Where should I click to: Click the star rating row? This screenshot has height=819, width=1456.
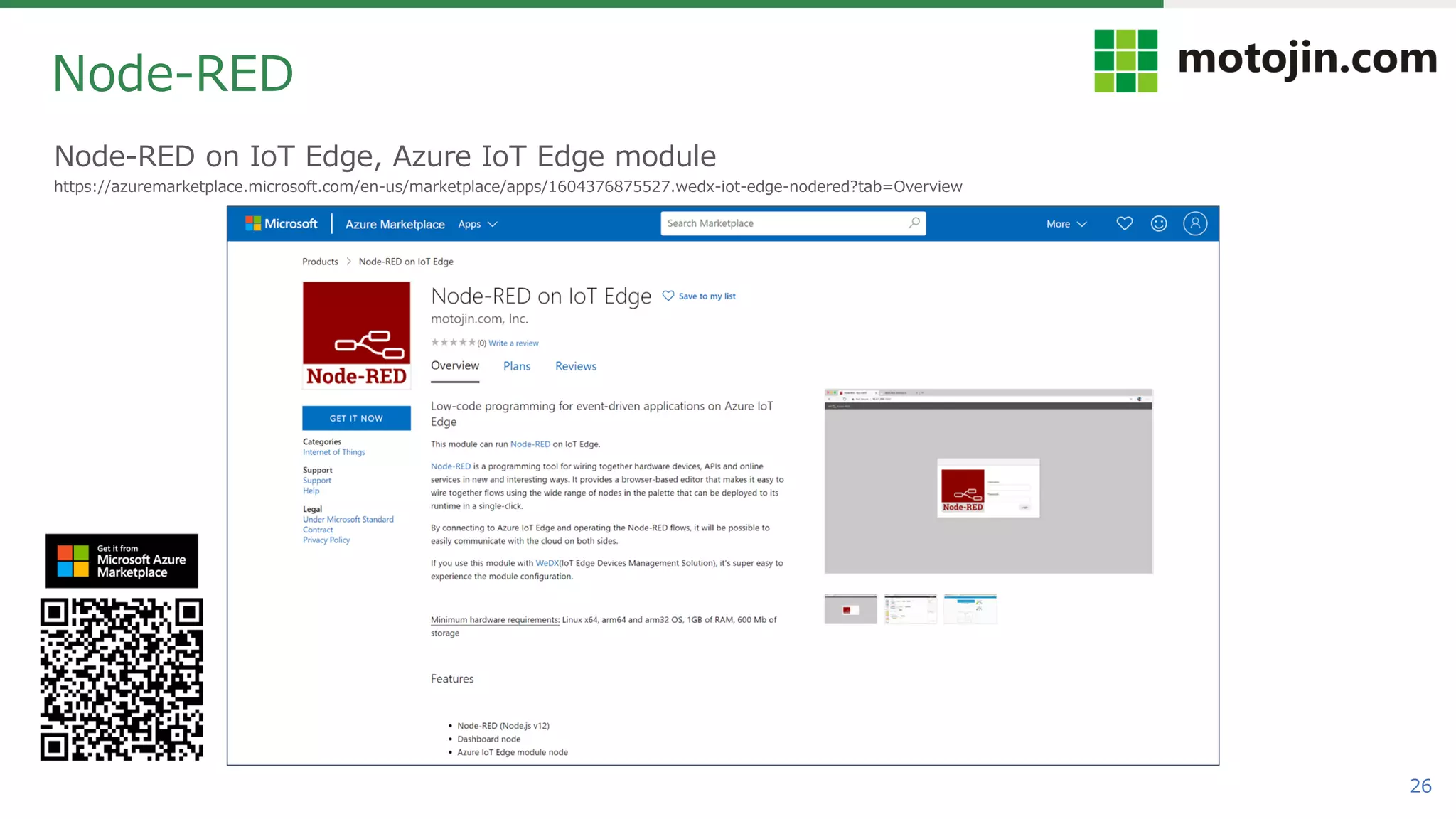tap(453, 342)
